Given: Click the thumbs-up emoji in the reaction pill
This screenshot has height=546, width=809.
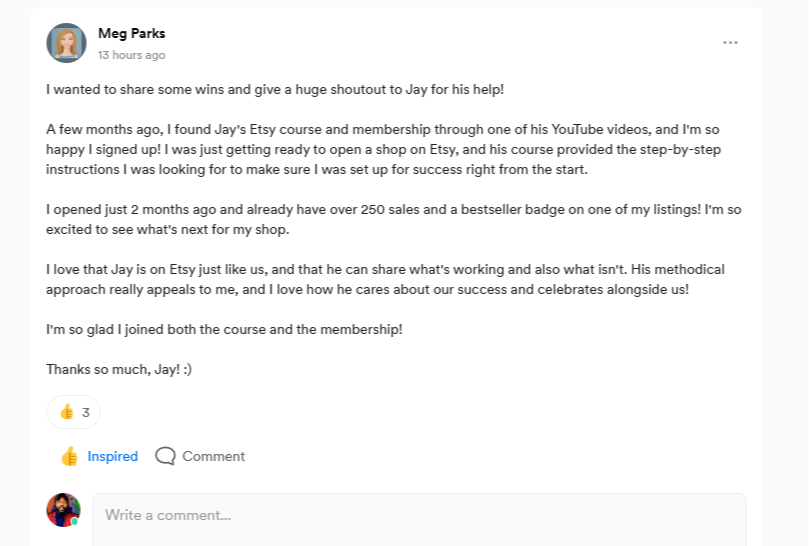Looking at the screenshot, I should pyautogui.click(x=67, y=412).
